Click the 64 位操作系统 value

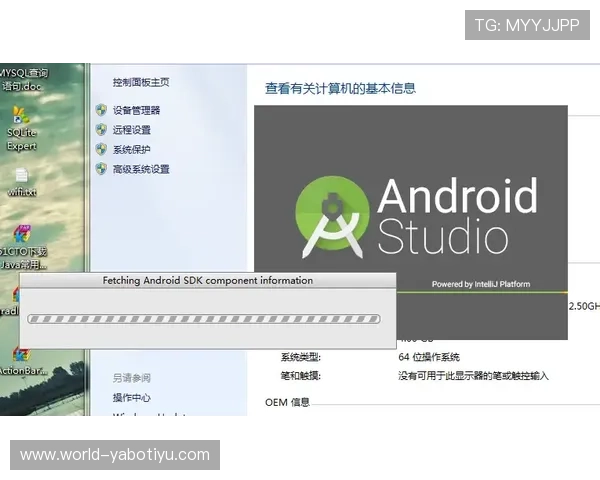click(429, 357)
